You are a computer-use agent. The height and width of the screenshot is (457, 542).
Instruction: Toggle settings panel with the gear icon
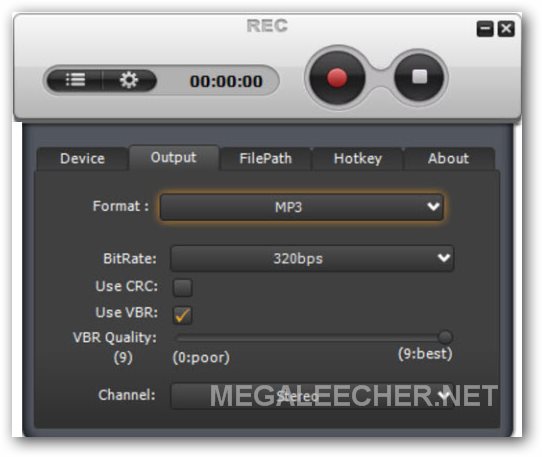click(x=129, y=80)
